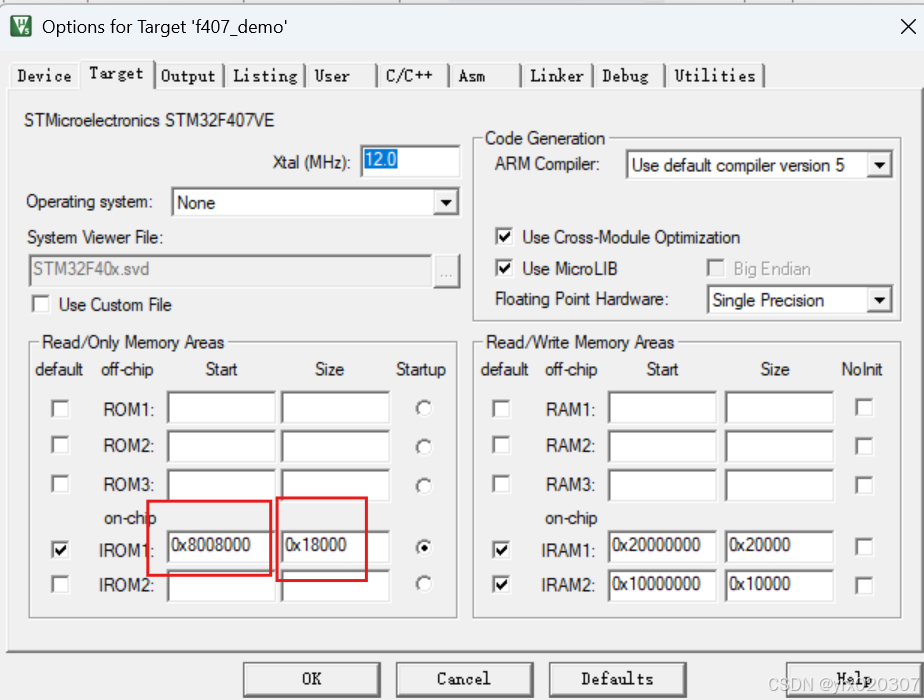924x700 pixels.
Task: Click the System Viewer File browse button
Action: [x=446, y=272]
